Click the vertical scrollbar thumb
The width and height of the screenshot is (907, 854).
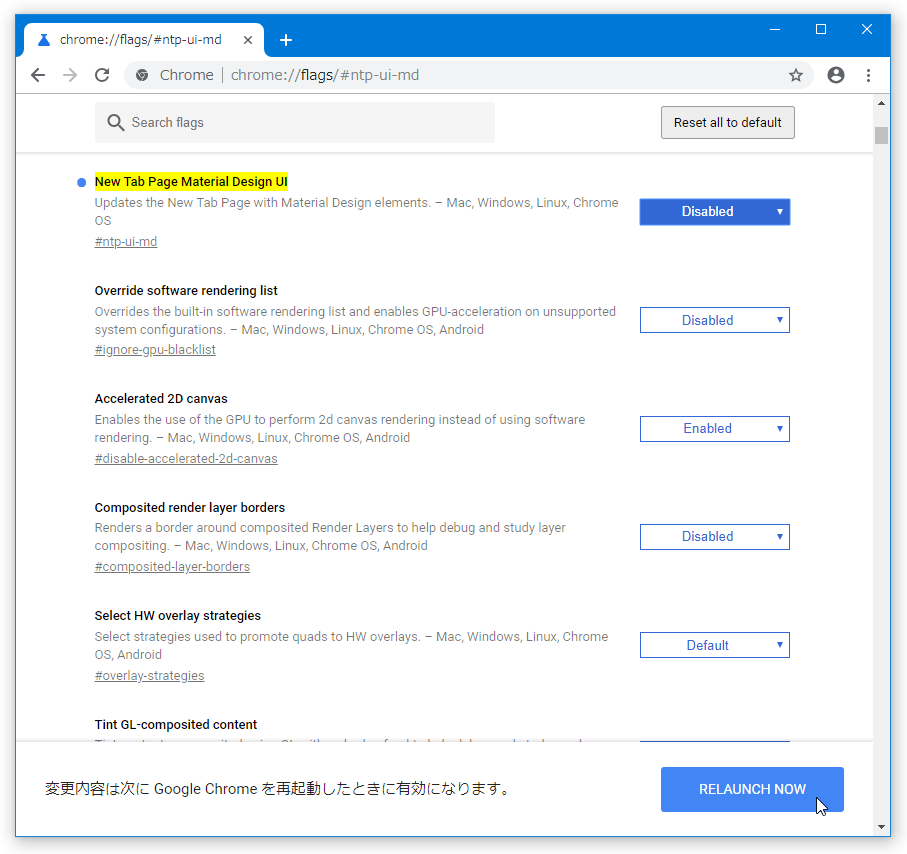(881, 135)
